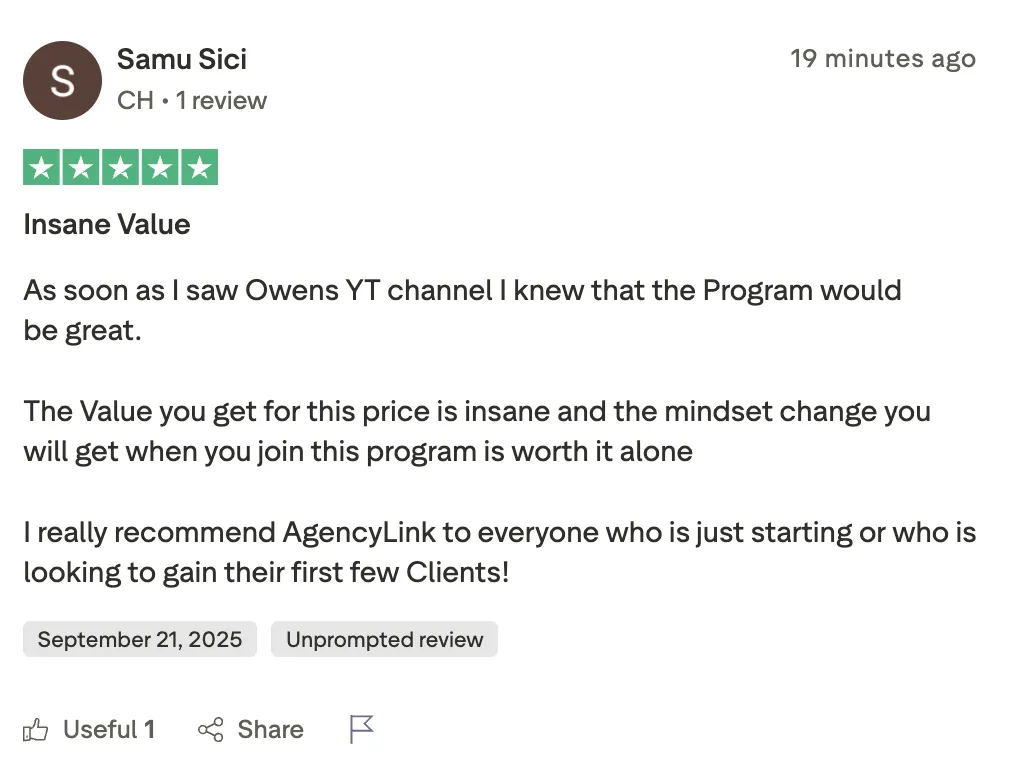The image size is (1010, 766).
Task: Click the second green rating star
Action: tap(81, 168)
